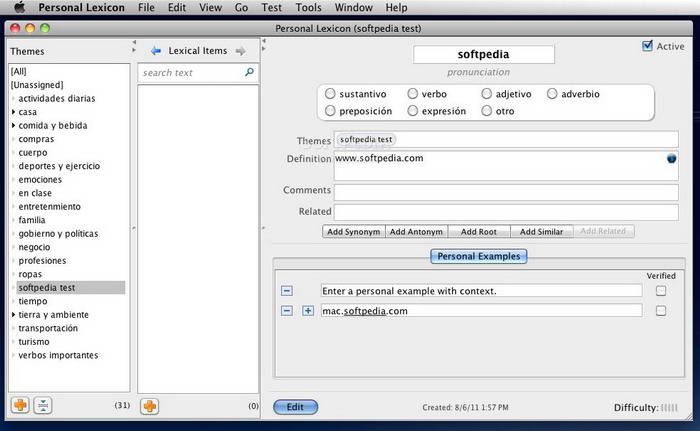Click the pronunciation placeholder text
Image resolution: width=700 pixels, height=431 pixels.
(x=478, y=72)
